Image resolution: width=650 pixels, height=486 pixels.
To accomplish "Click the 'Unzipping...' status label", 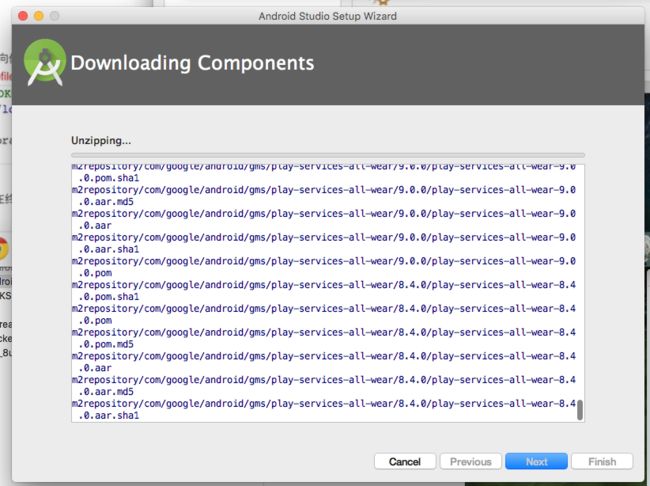I will [101, 141].
